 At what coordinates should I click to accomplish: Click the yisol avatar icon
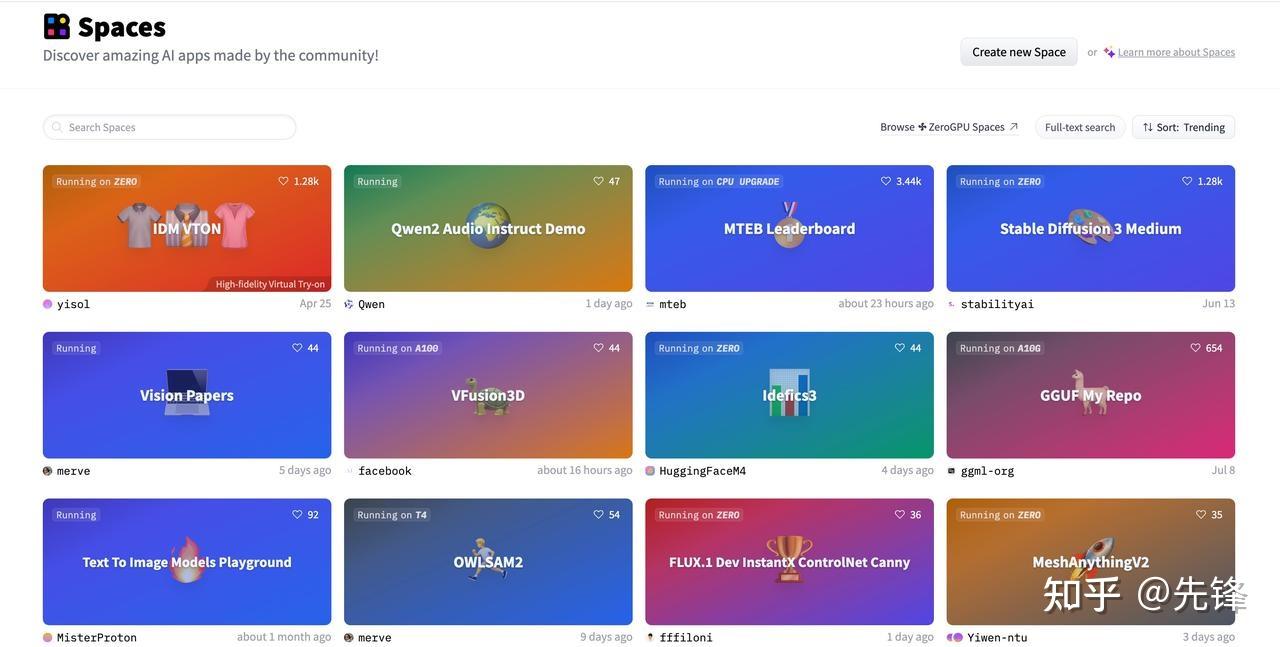pos(48,304)
